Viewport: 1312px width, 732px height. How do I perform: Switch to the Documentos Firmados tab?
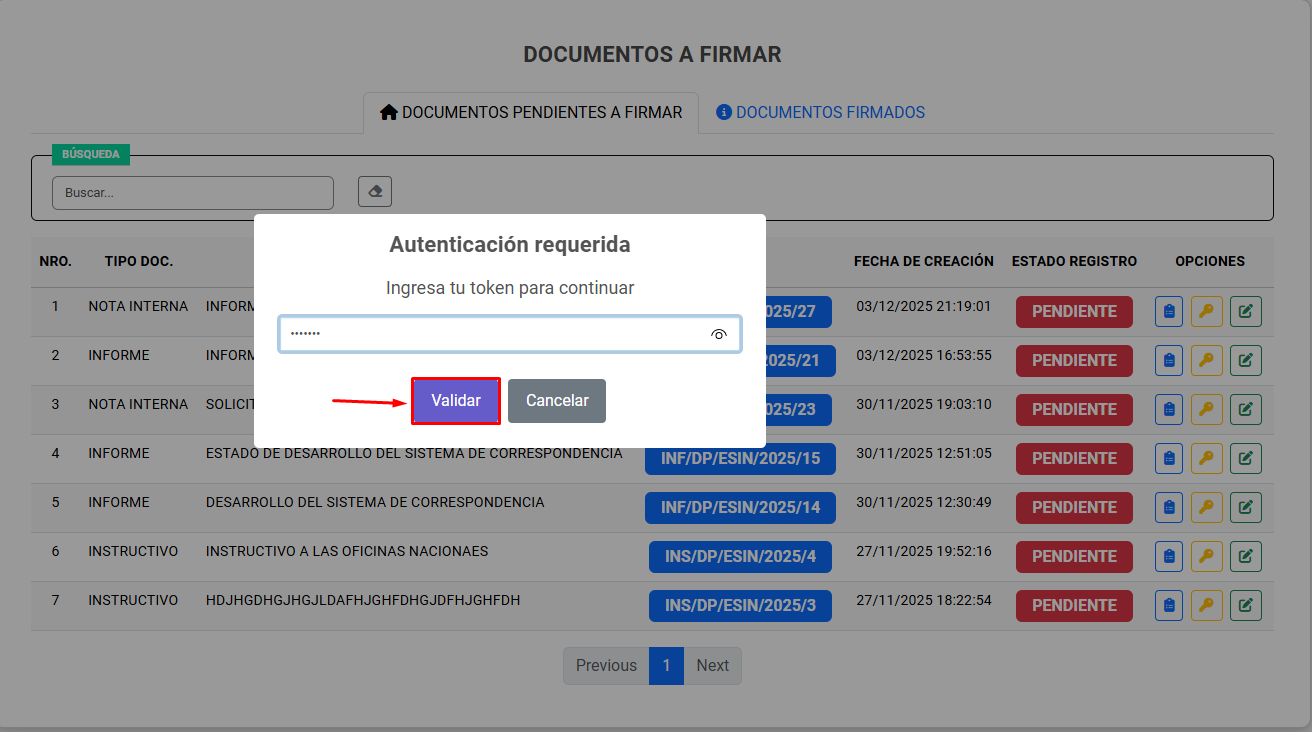pyautogui.click(x=820, y=113)
